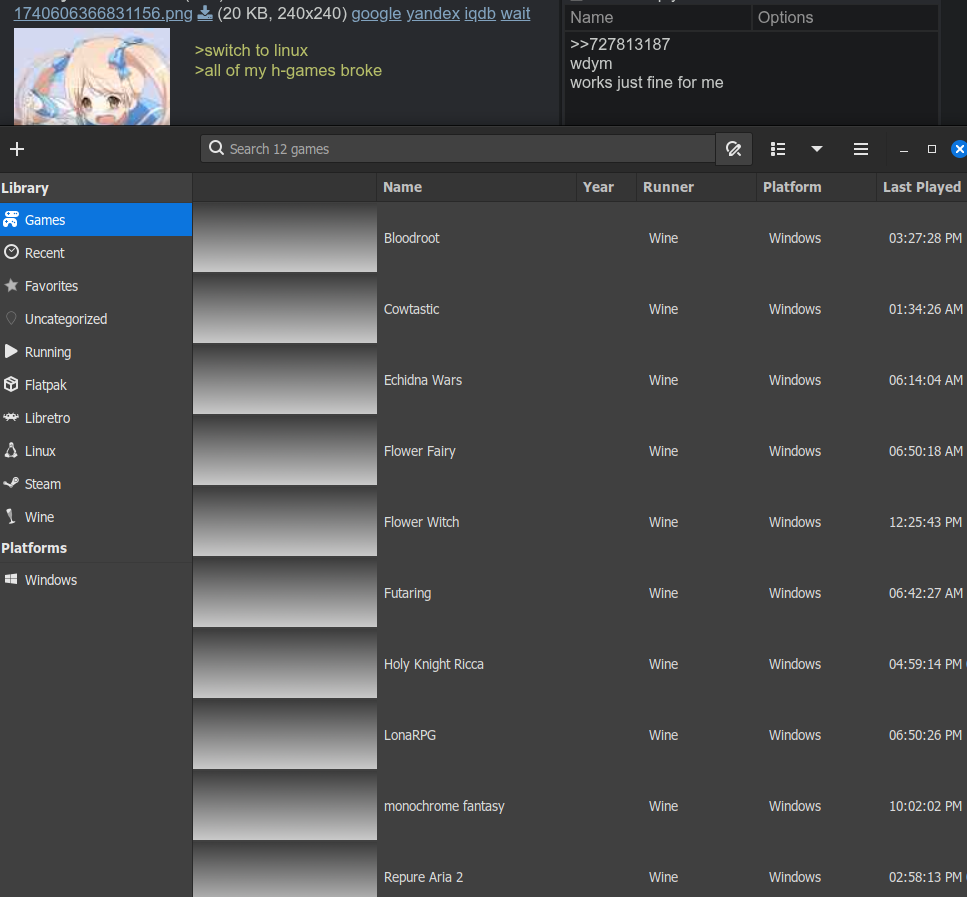Click the Wine glass icon

pyautogui.click(x=10, y=516)
